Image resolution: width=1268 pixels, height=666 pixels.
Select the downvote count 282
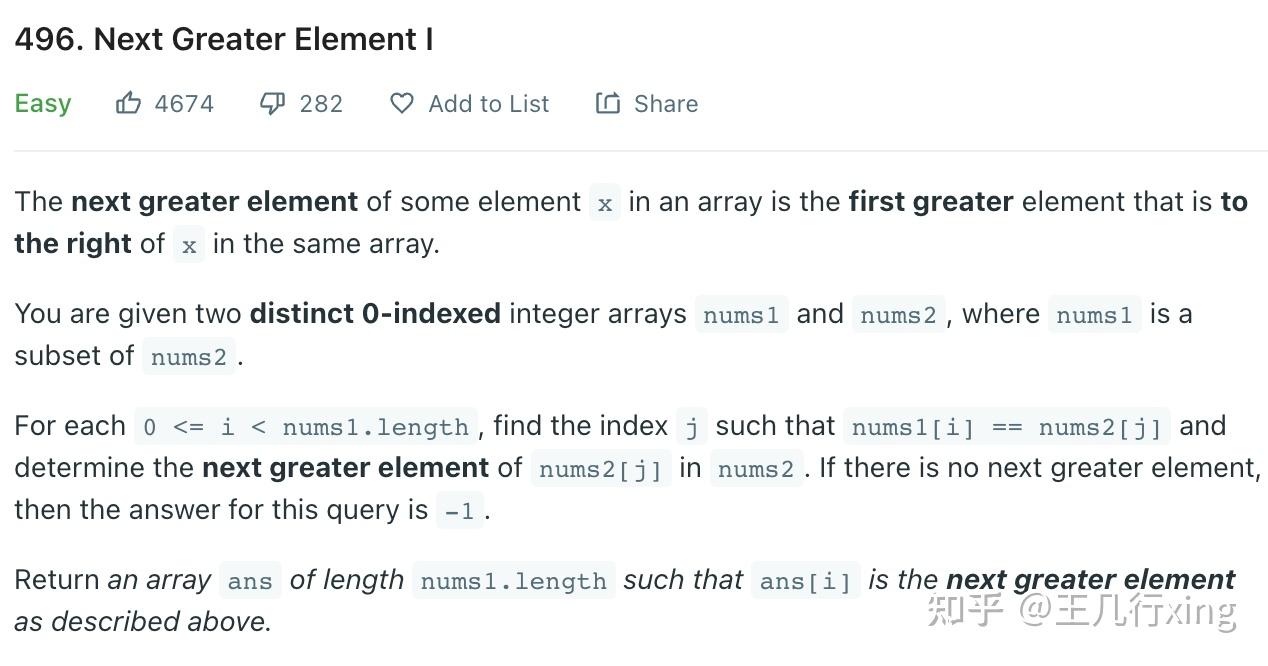[x=319, y=103]
